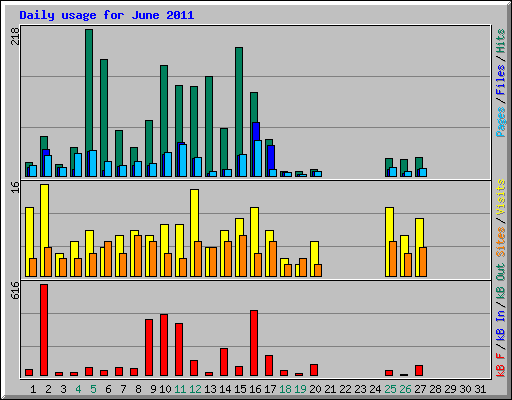512x400 pixels.
Task: Click the green "Hits" legend label
Action: (x=500, y=41)
